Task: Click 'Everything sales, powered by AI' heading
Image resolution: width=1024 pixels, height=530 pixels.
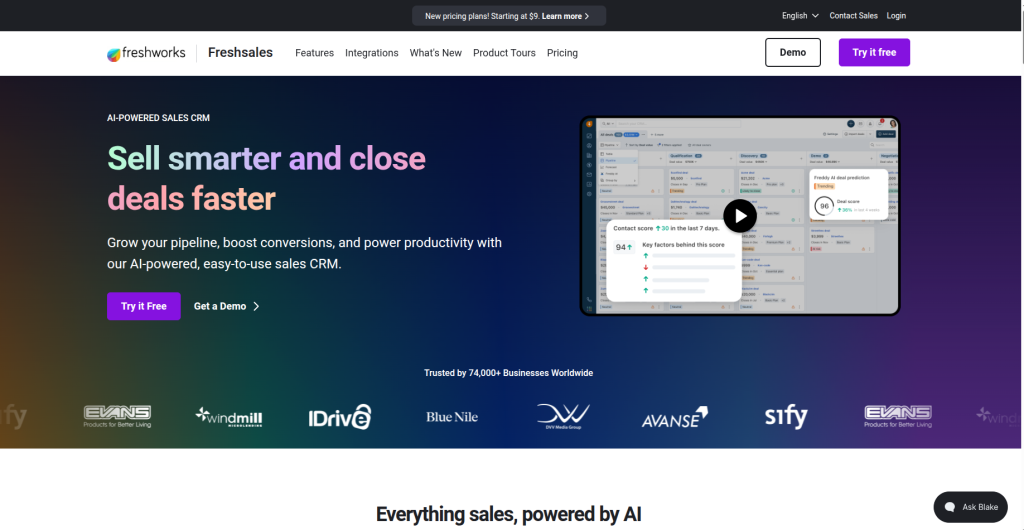Action: pos(509,514)
